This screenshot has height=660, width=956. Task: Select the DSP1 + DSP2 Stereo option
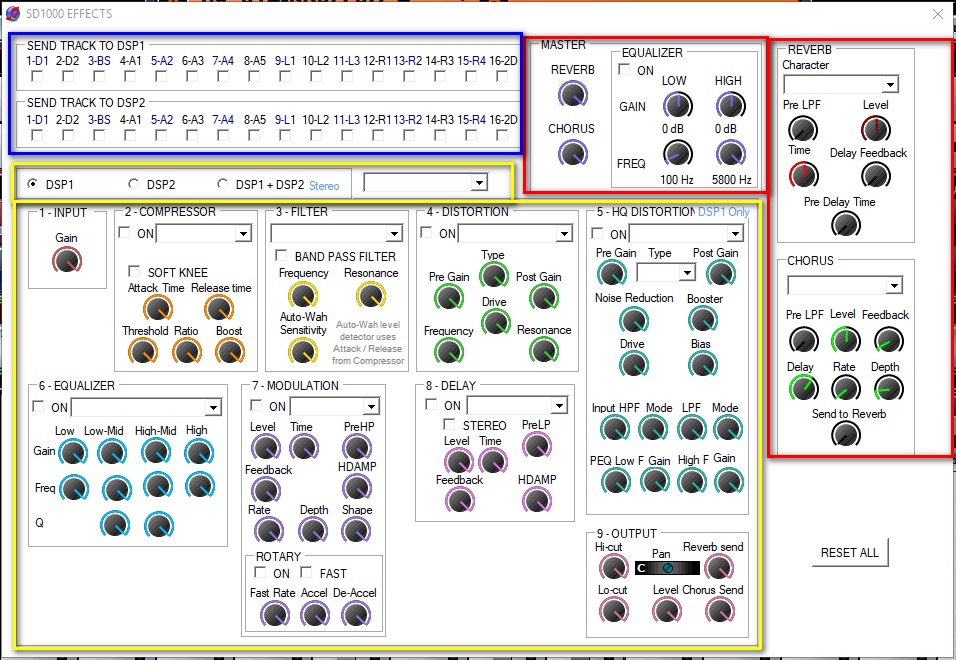point(222,183)
